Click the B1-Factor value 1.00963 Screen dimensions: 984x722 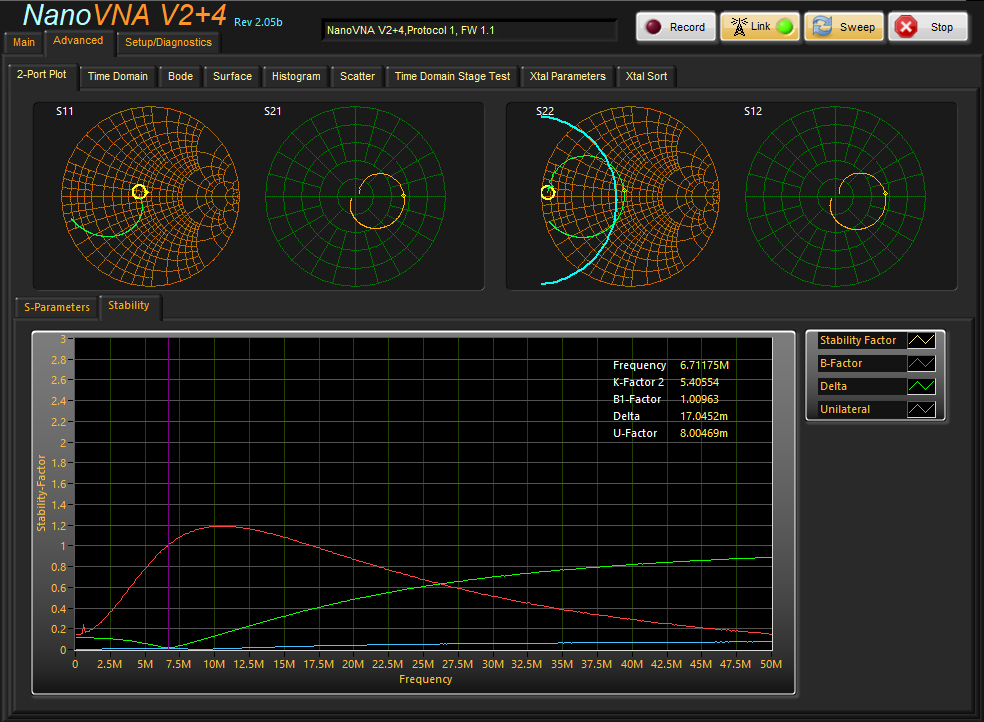point(699,399)
